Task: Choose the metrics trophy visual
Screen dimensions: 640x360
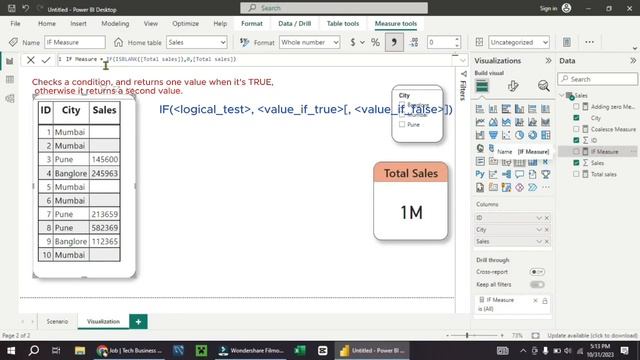Action: pyautogui.click(x=545, y=174)
